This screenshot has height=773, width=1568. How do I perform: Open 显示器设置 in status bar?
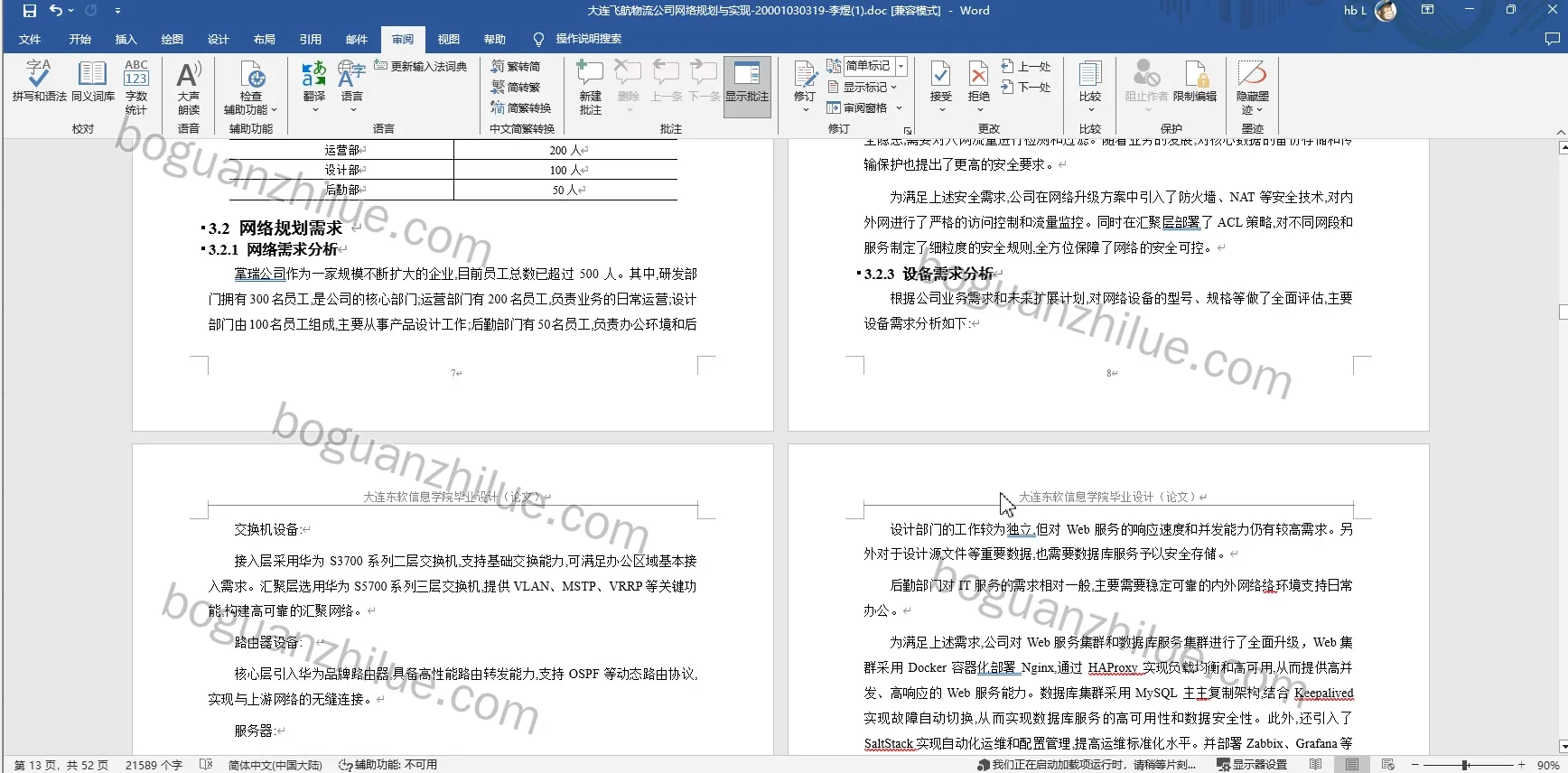1252,764
